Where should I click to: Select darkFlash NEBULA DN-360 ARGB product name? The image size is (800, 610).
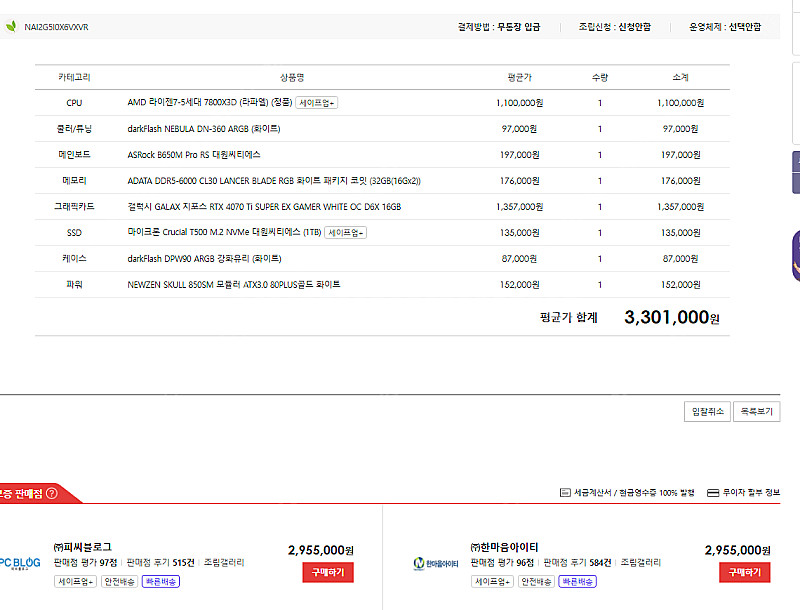coord(204,129)
